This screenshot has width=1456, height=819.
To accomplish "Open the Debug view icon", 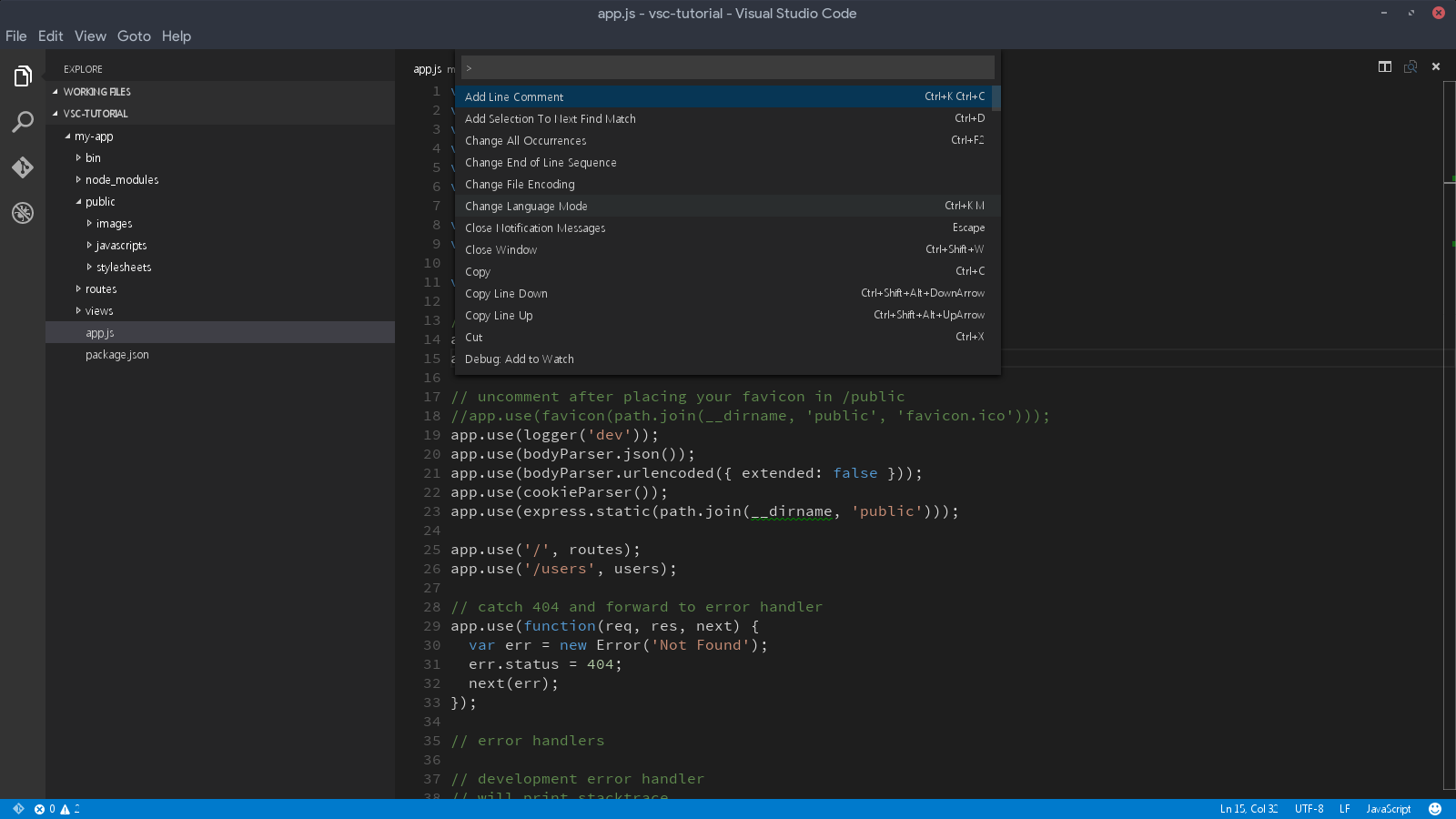I will point(23,213).
